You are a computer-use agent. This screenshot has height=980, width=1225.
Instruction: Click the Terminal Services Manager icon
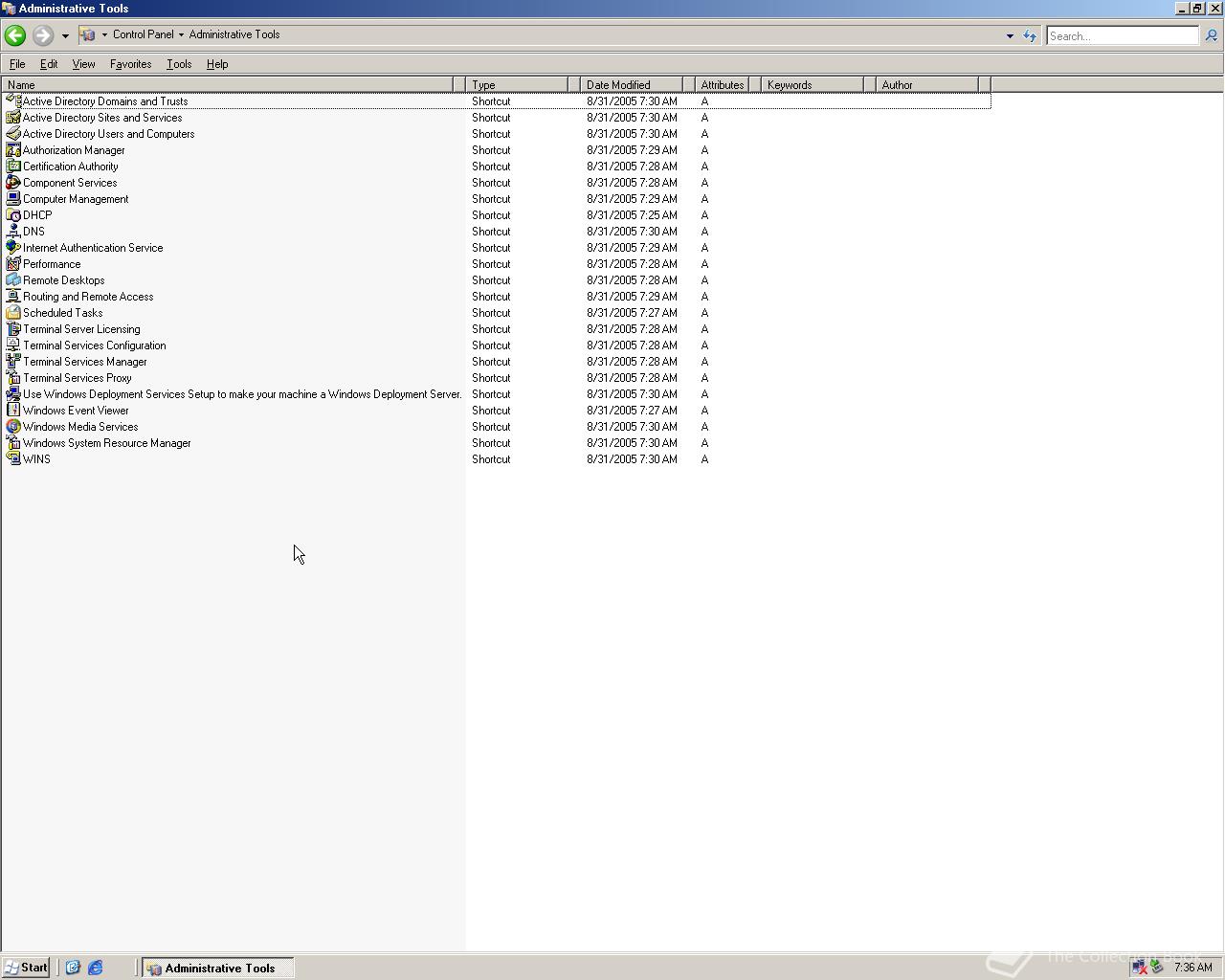click(13, 362)
